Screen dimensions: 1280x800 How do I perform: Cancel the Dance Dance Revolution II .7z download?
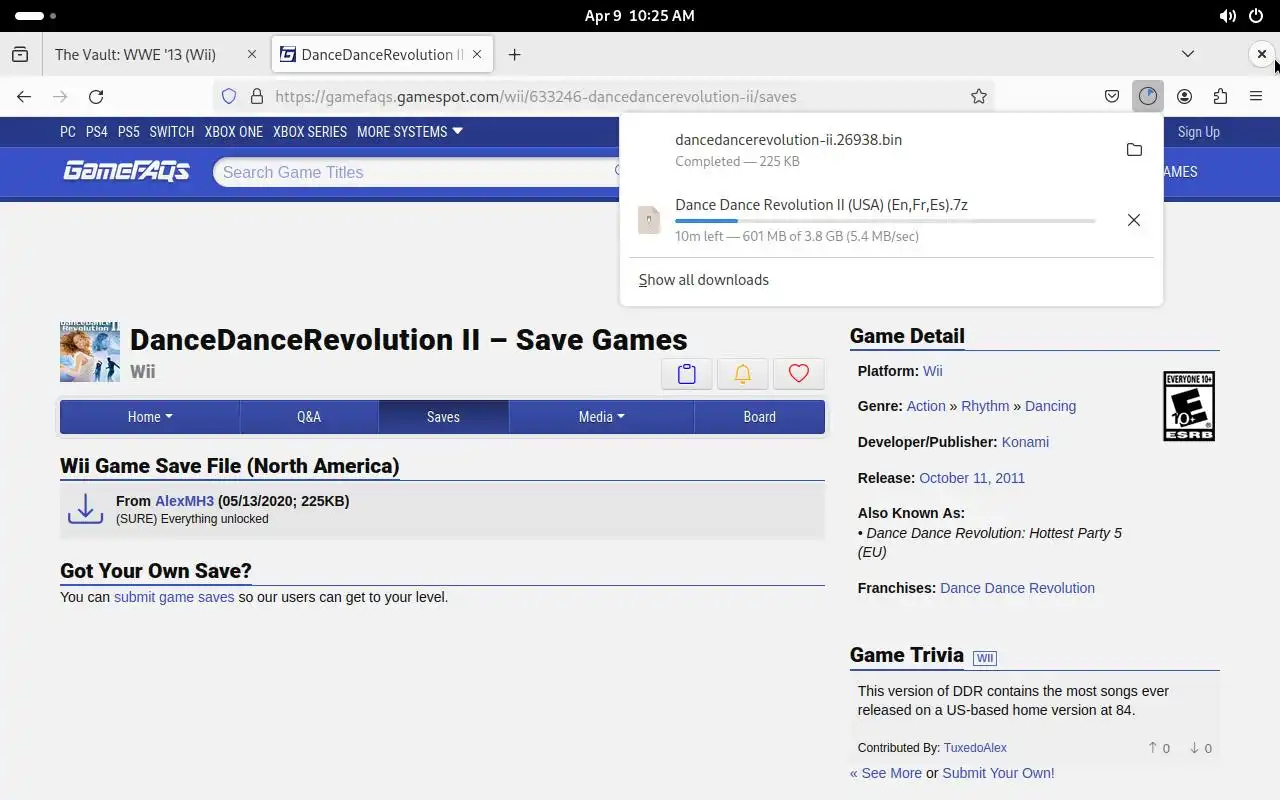pyautogui.click(x=1134, y=220)
